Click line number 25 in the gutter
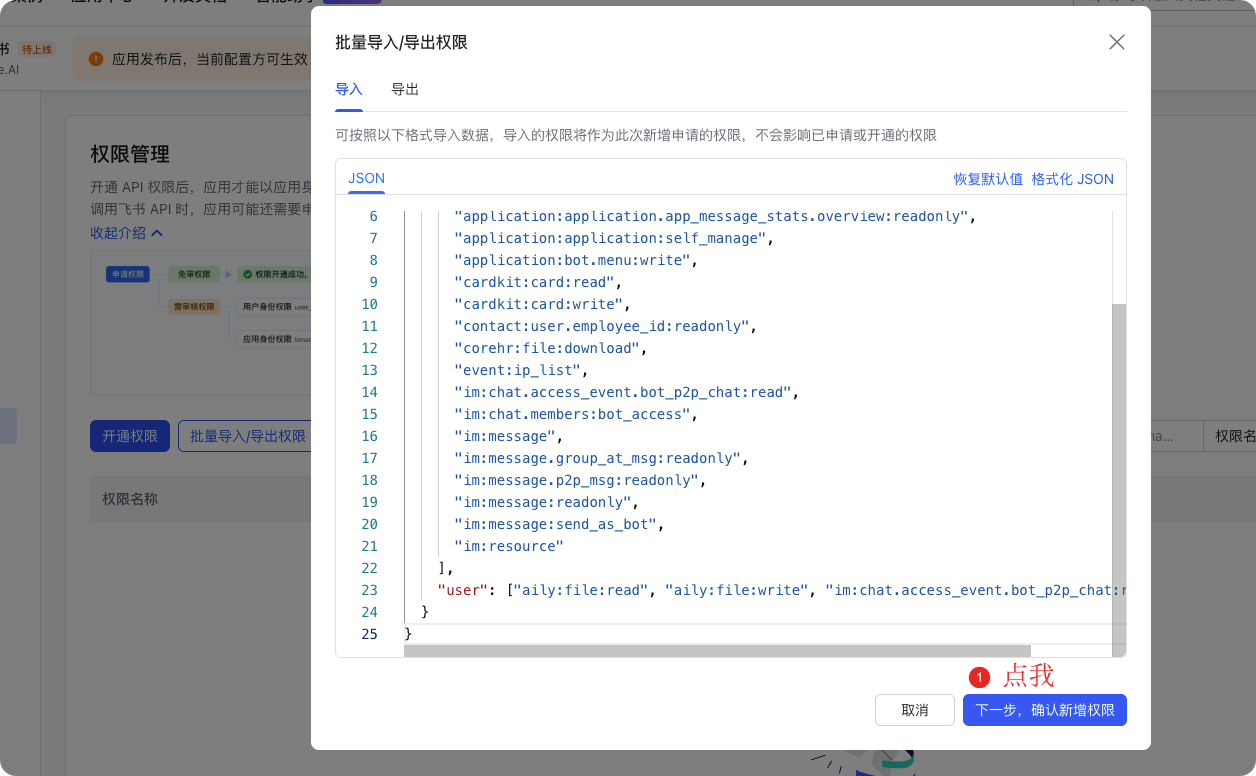This screenshot has height=776, width=1256. tap(369, 634)
